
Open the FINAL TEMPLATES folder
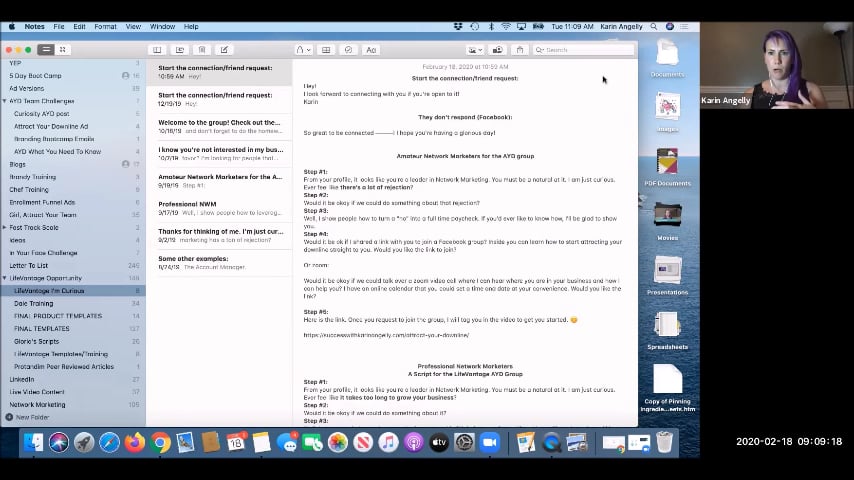73,329
